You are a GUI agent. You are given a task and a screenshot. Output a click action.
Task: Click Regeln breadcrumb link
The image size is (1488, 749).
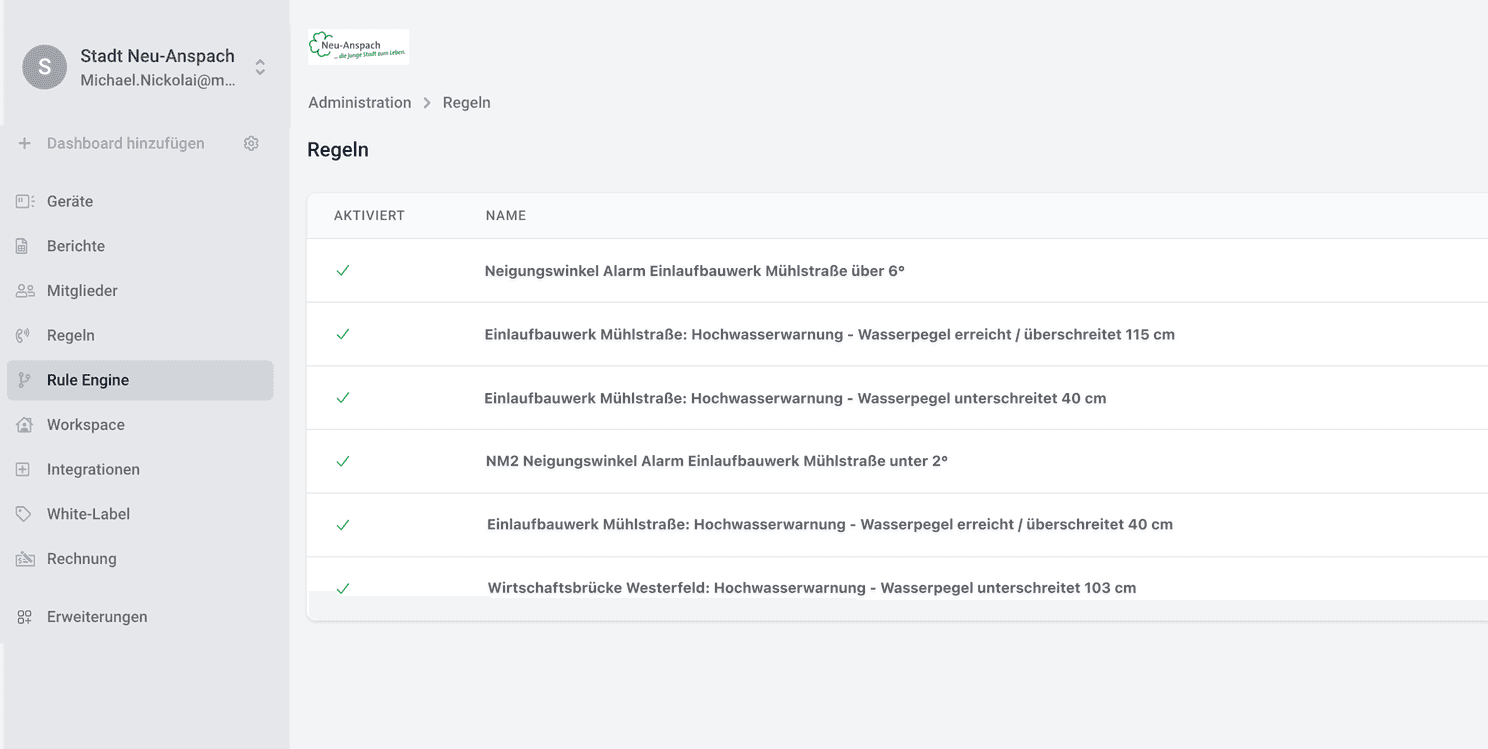467,102
